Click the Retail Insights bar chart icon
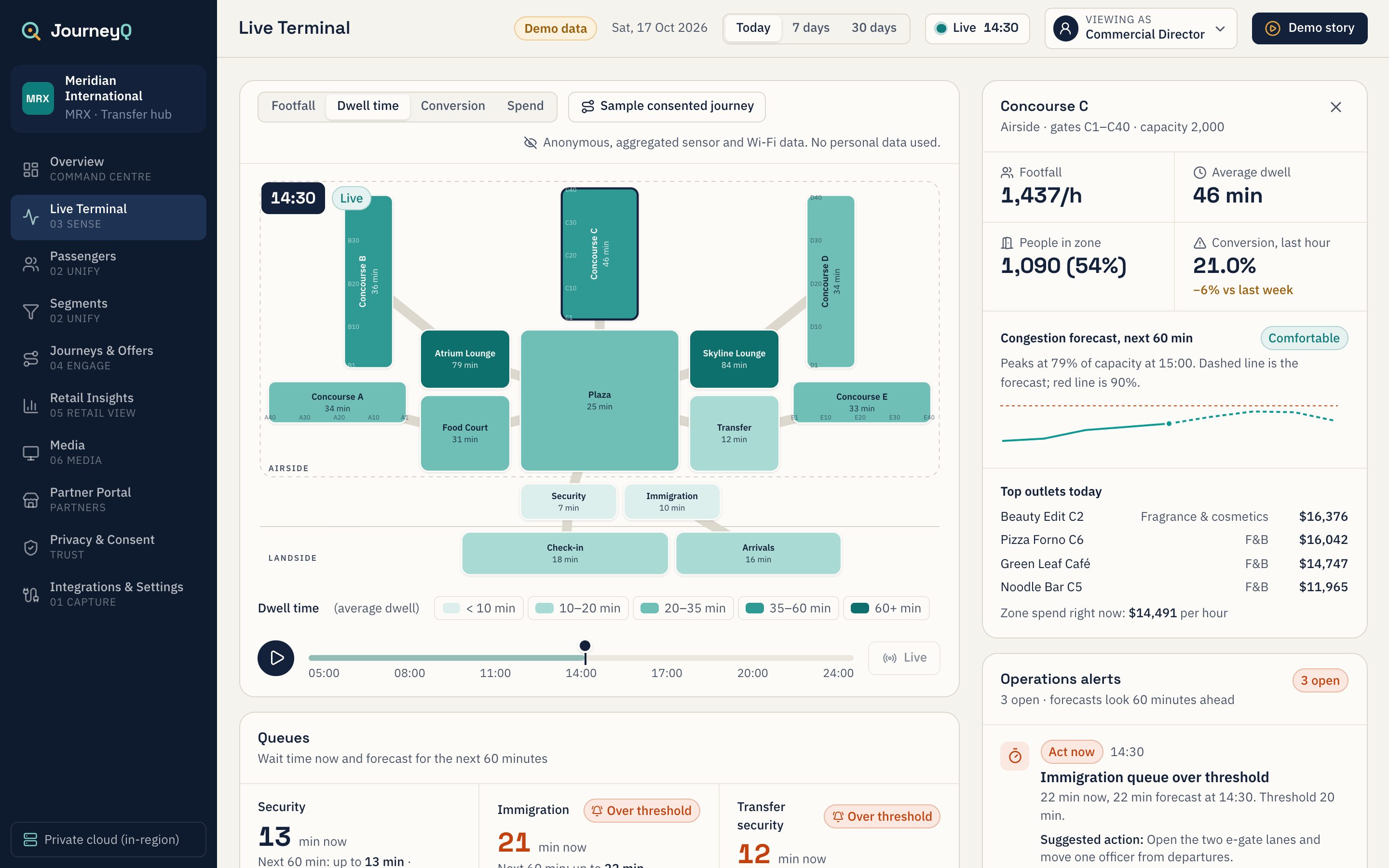This screenshot has width=1389, height=868. click(x=30, y=405)
